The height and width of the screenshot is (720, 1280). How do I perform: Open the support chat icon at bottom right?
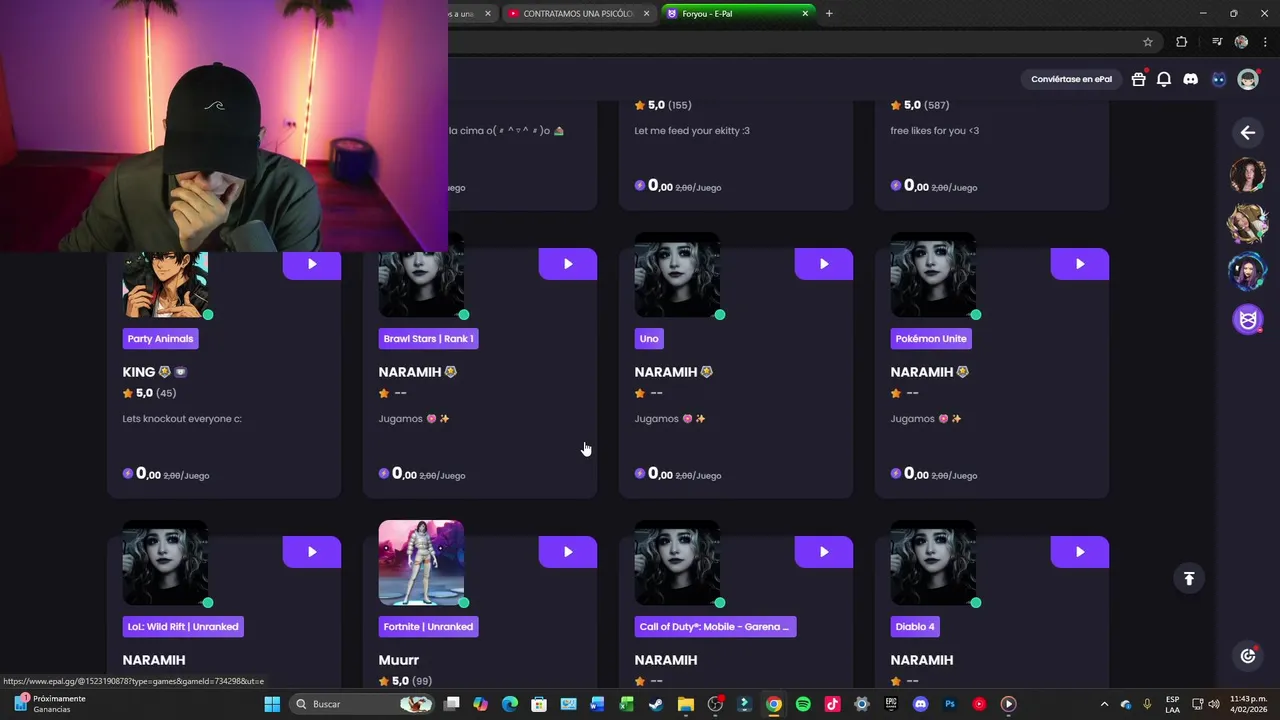1248,656
